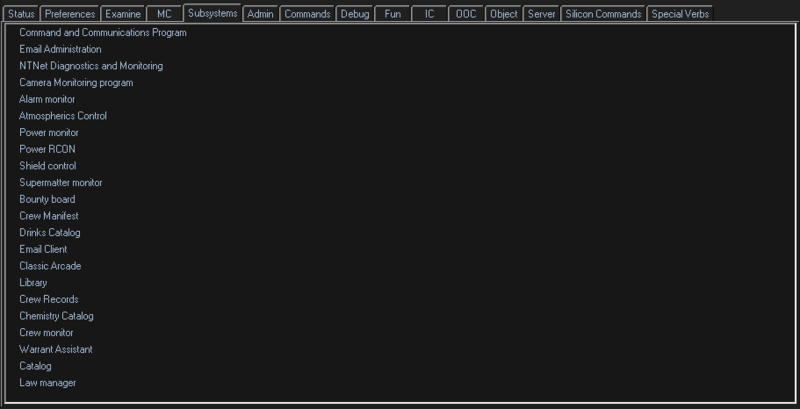
Task: Launch Atmospherics Control
Action: (x=63, y=116)
